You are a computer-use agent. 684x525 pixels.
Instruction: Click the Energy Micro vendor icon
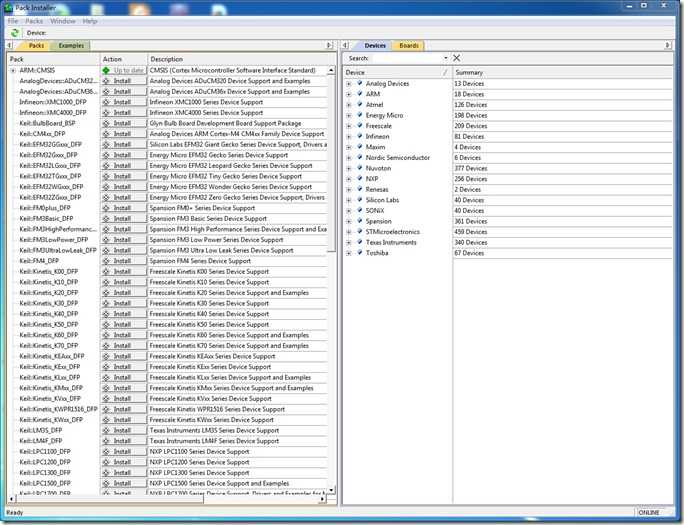[360, 115]
